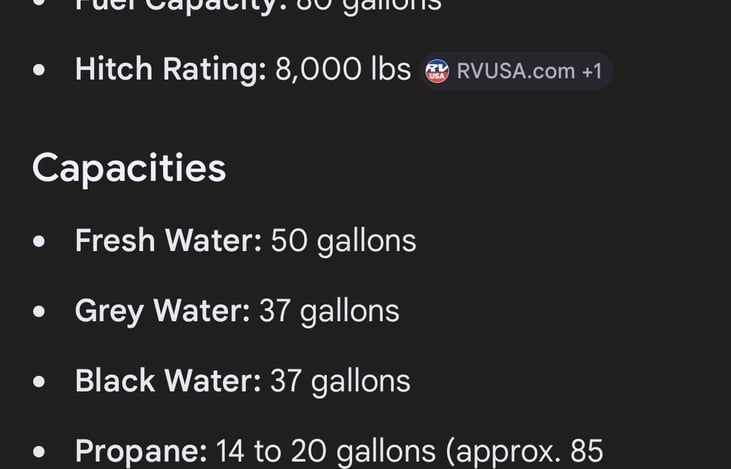Click the bullet point before Grey Water

click(x=39, y=311)
